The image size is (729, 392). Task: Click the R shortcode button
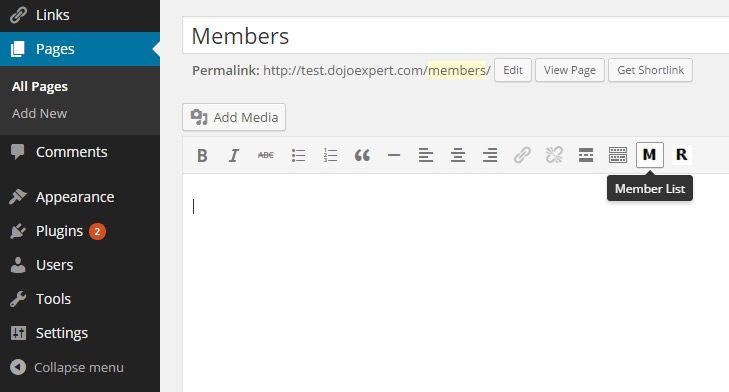point(682,155)
